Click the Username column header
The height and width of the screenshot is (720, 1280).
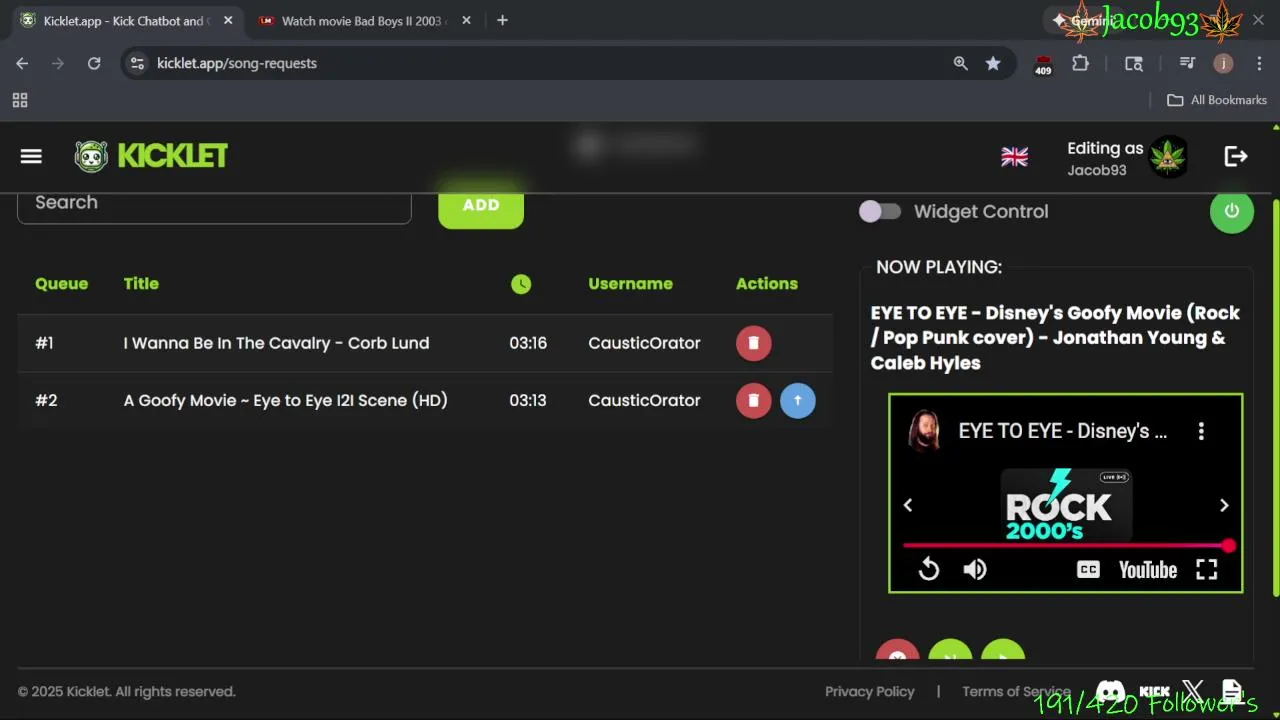(x=630, y=284)
